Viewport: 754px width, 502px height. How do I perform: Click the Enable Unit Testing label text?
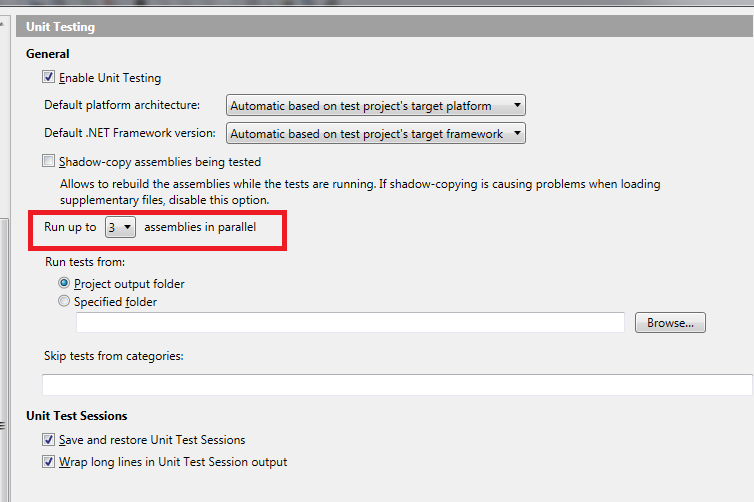point(110,78)
